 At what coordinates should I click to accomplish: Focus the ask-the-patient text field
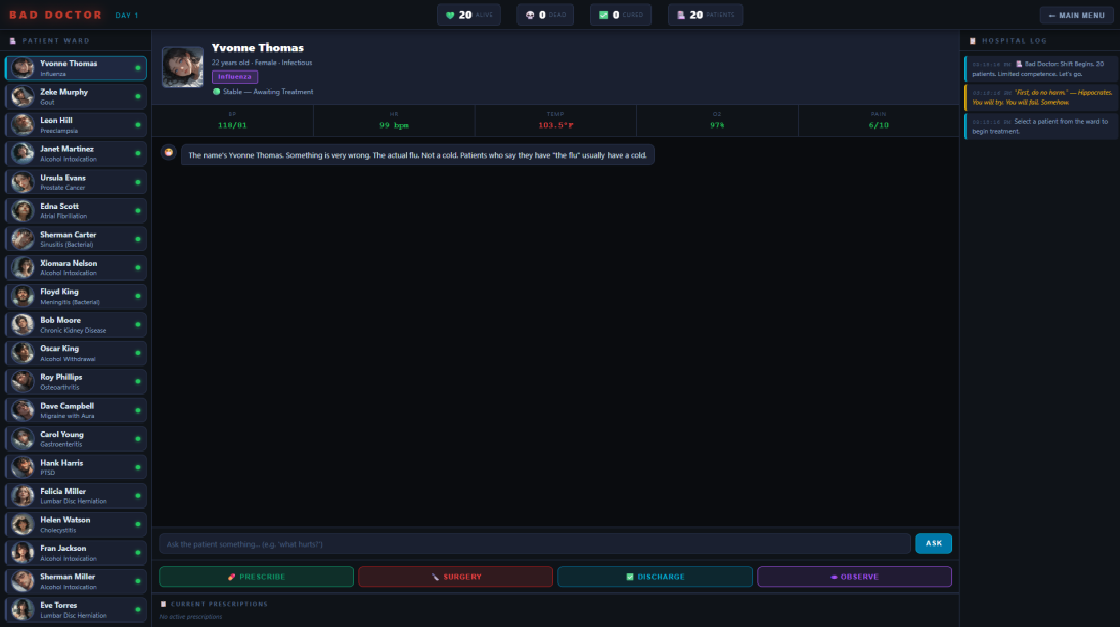pyautogui.click(x=535, y=544)
